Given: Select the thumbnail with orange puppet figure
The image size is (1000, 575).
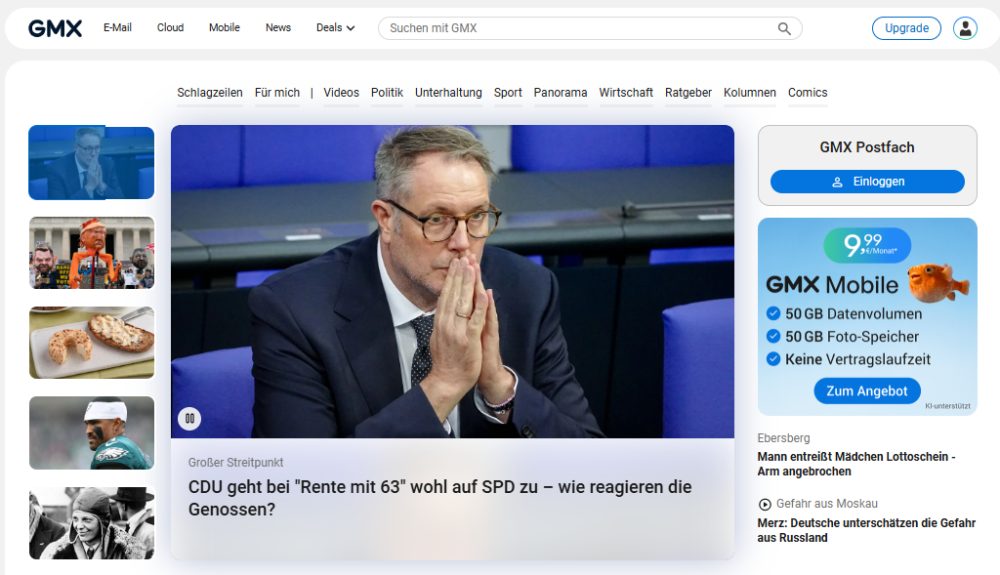Looking at the screenshot, I should 91,252.
